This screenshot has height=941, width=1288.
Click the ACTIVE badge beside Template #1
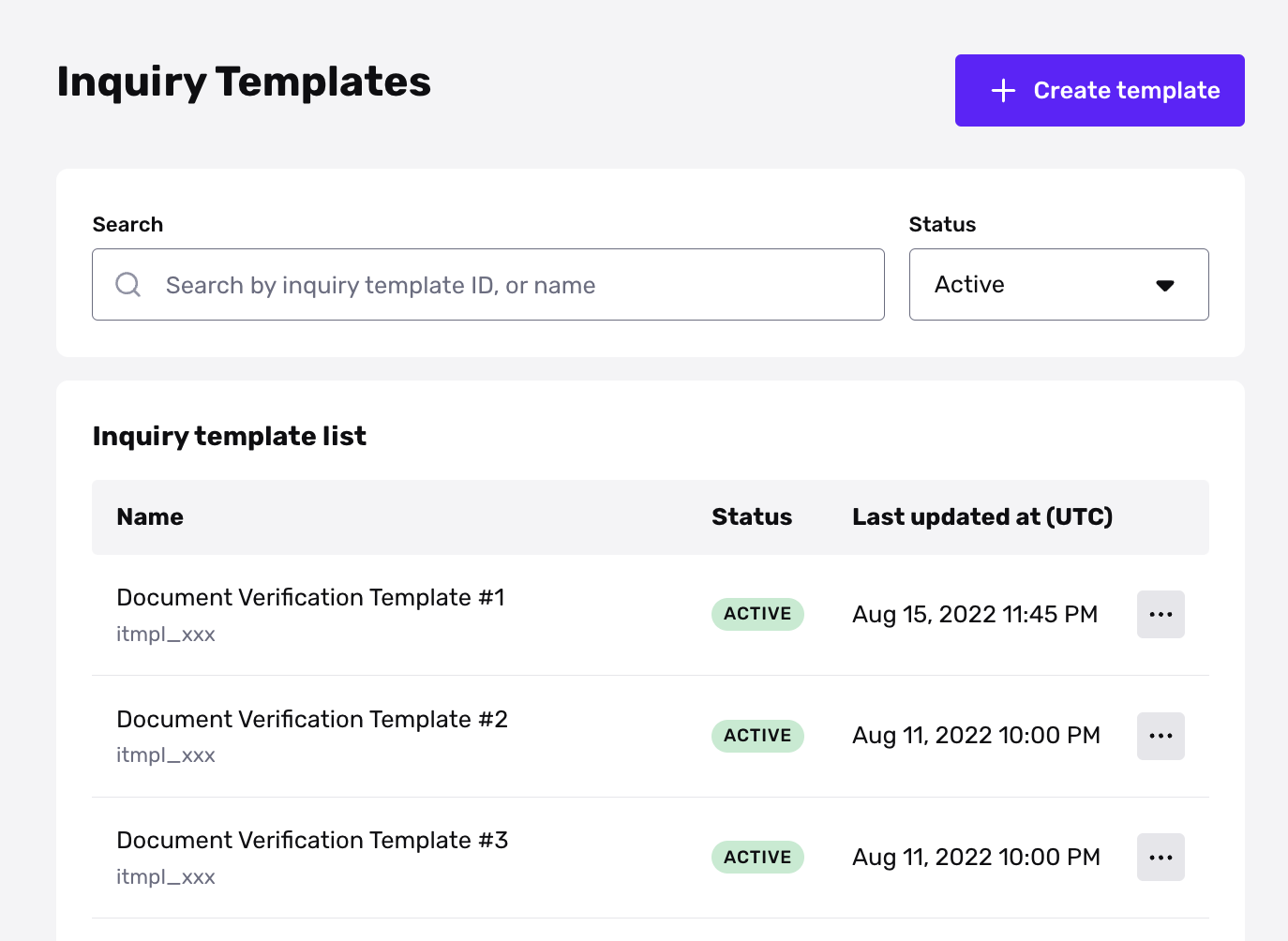[x=757, y=614]
